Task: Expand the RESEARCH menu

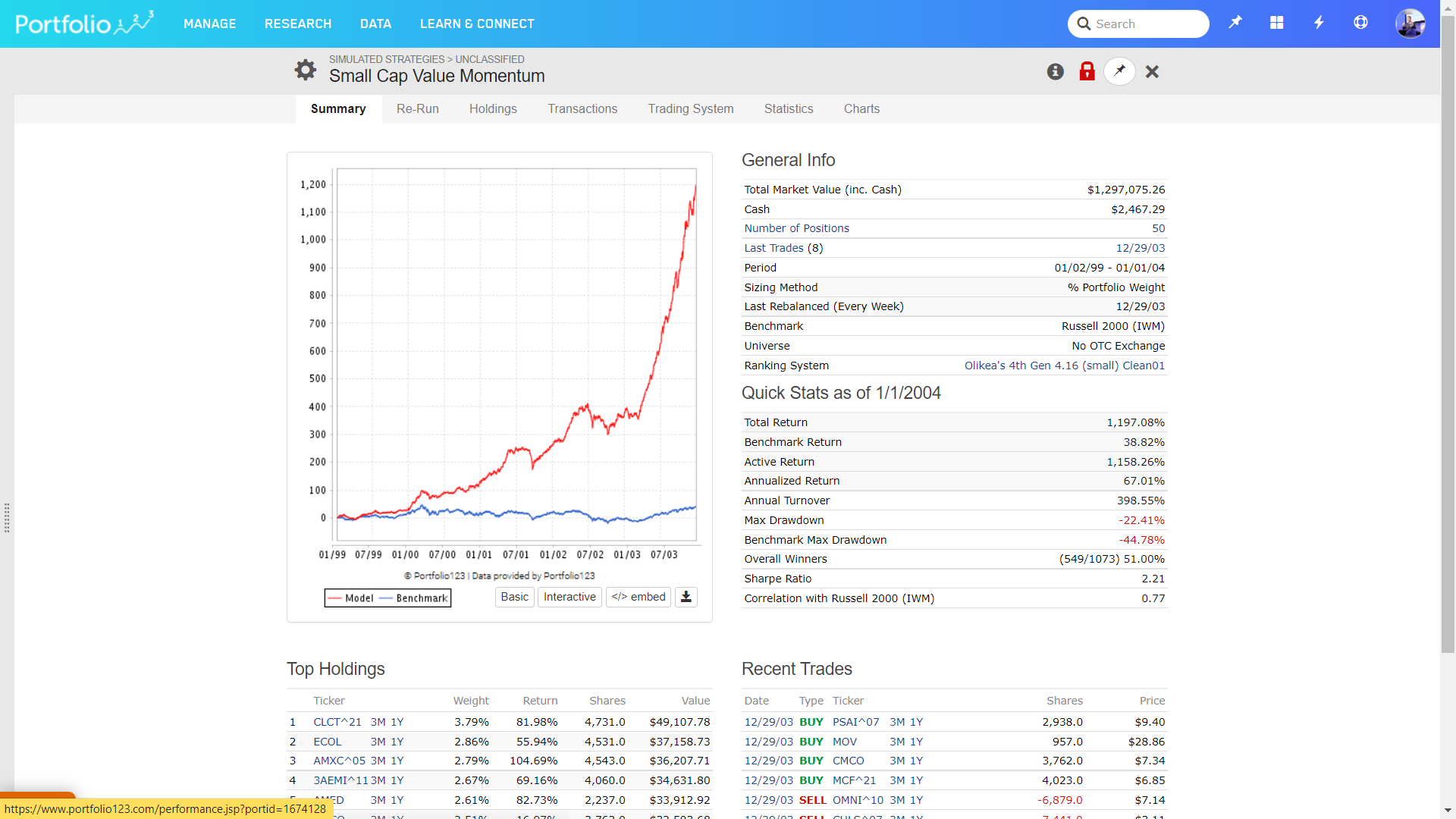Action: click(x=298, y=24)
